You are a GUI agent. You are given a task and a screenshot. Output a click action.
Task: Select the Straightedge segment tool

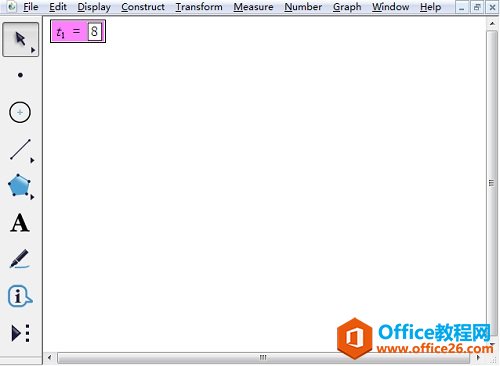[20, 149]
